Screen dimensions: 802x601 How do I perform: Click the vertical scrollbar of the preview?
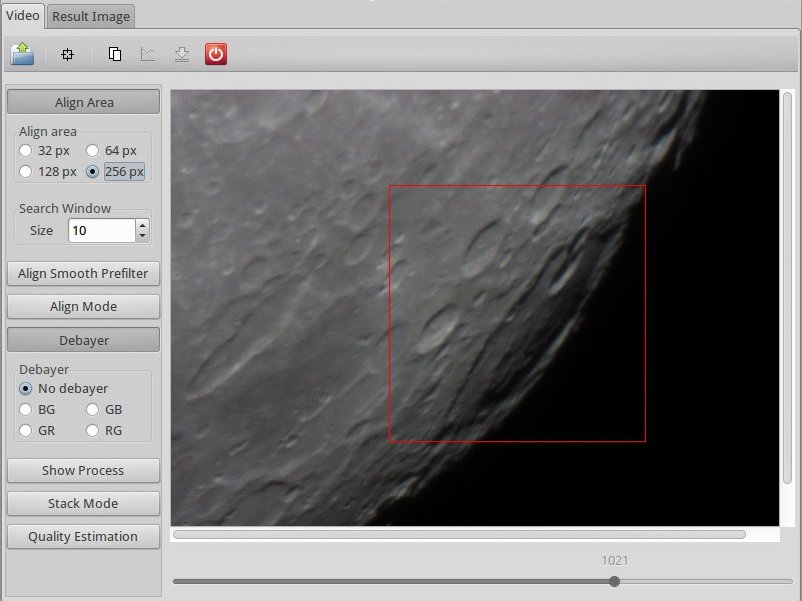tap(788, 287)
